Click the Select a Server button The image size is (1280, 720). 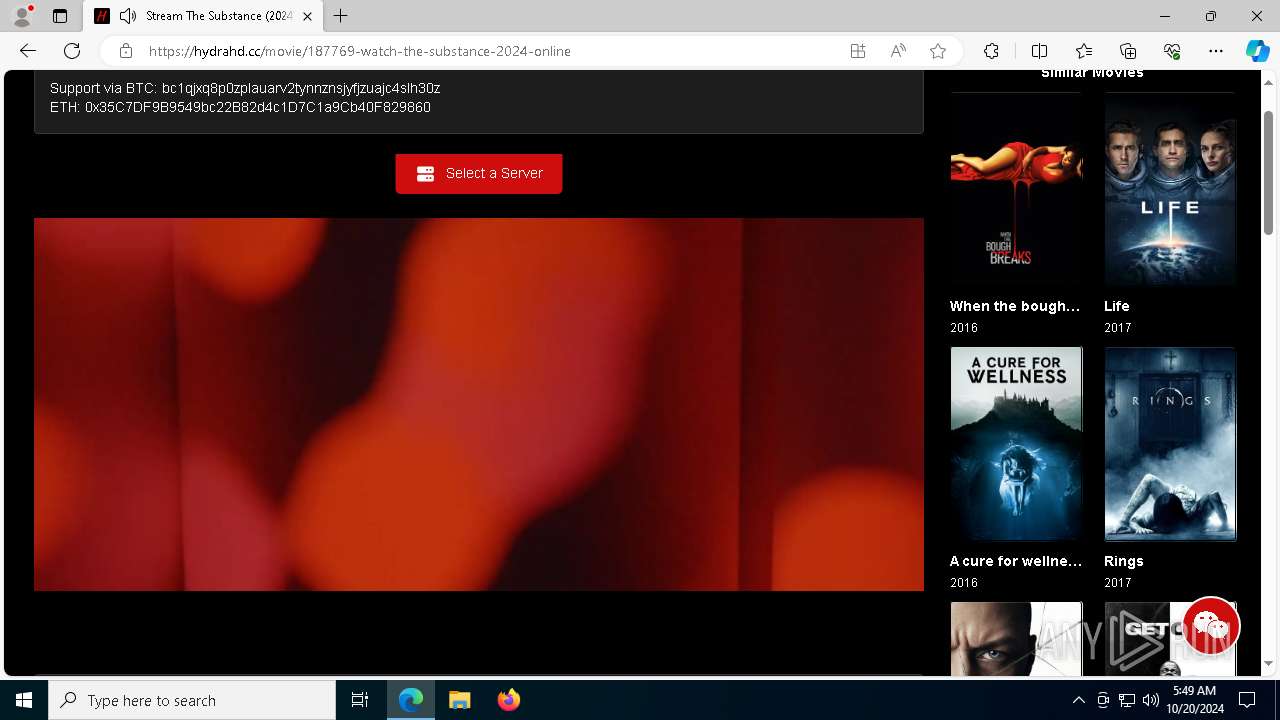(478, 173)
